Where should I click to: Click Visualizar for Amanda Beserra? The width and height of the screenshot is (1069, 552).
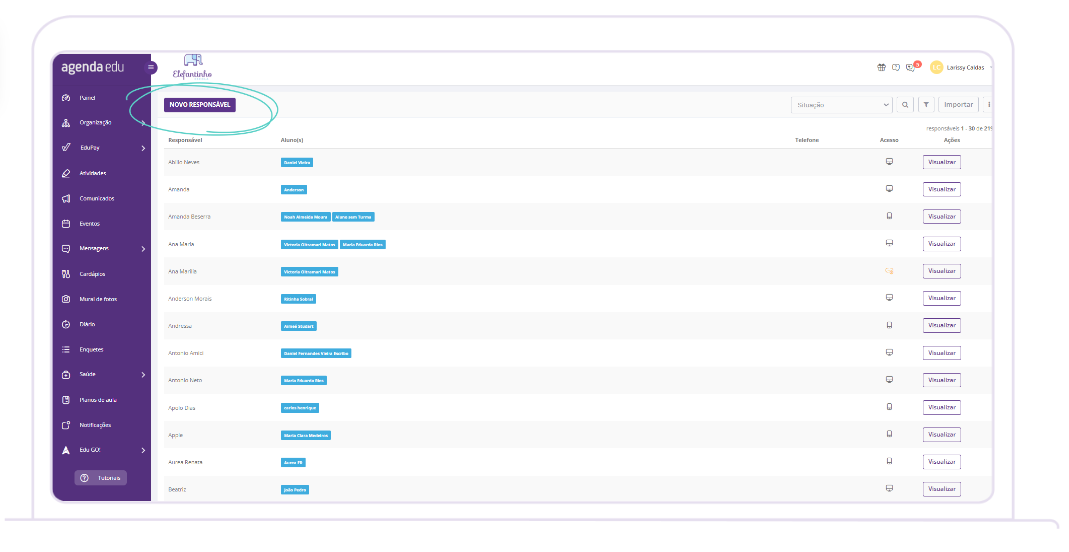tap(942, 216)
